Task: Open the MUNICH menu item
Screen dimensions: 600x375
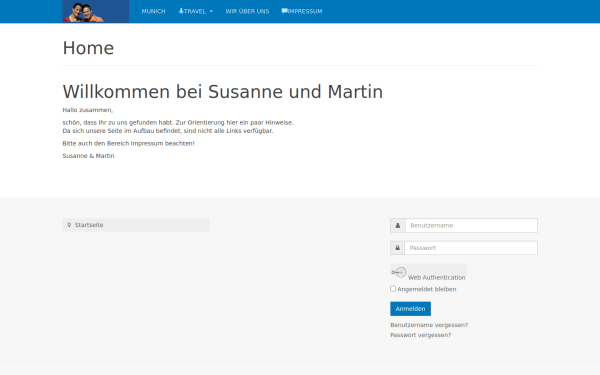Action: (x=153, y=11)
